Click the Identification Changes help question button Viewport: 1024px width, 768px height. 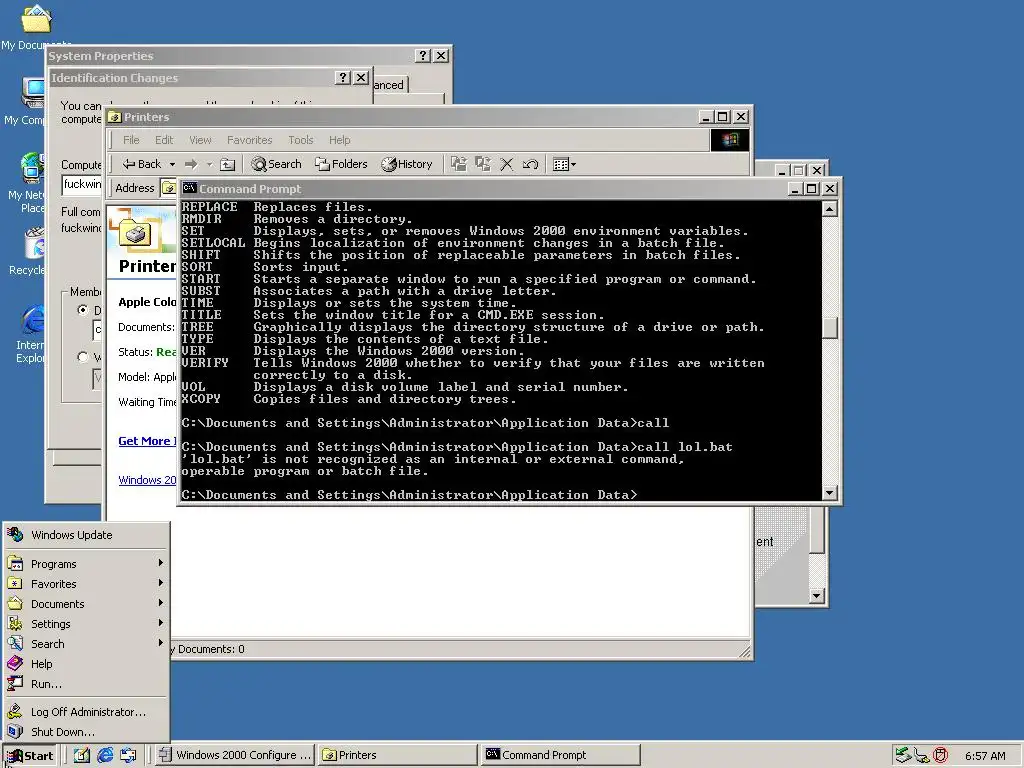pos(343,78)
